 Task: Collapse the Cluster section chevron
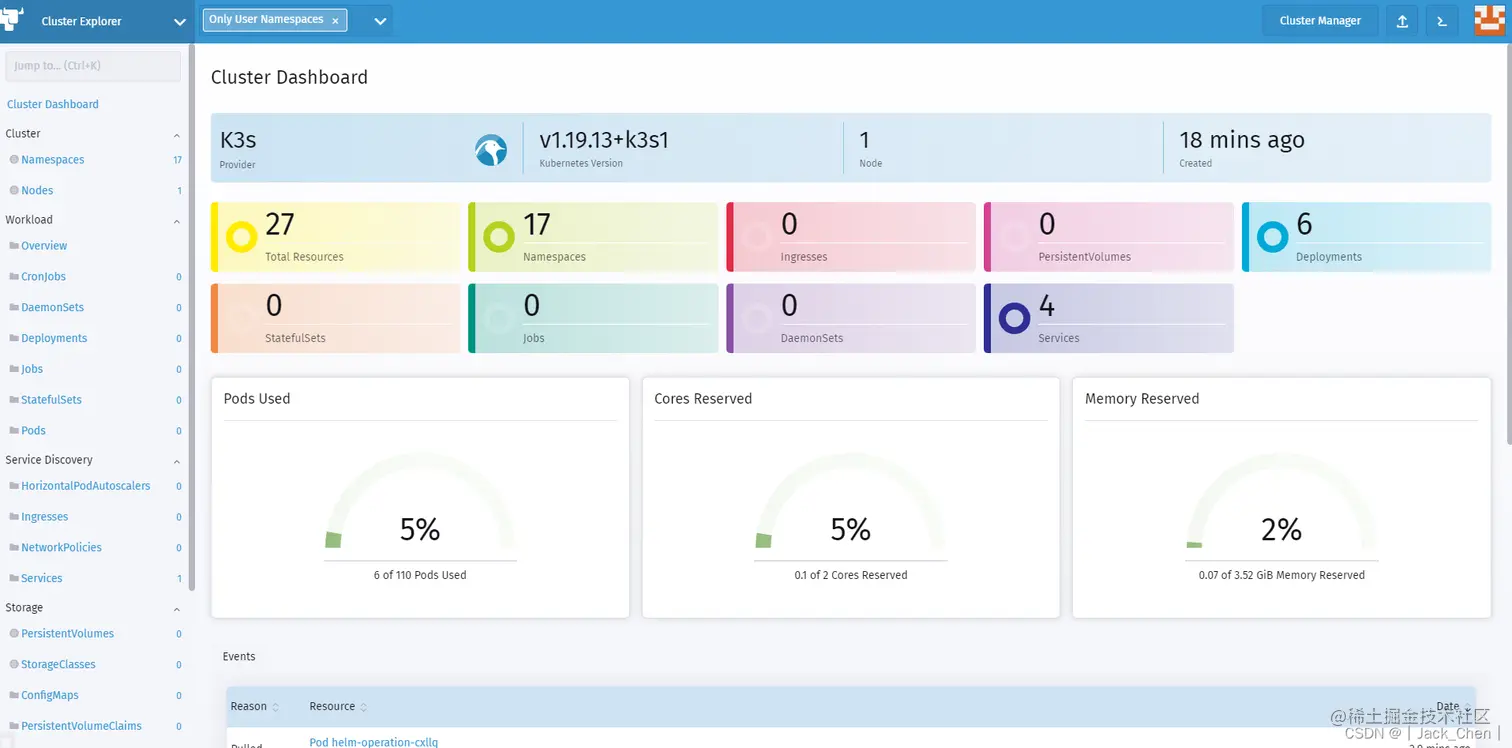tap(177, 134)
